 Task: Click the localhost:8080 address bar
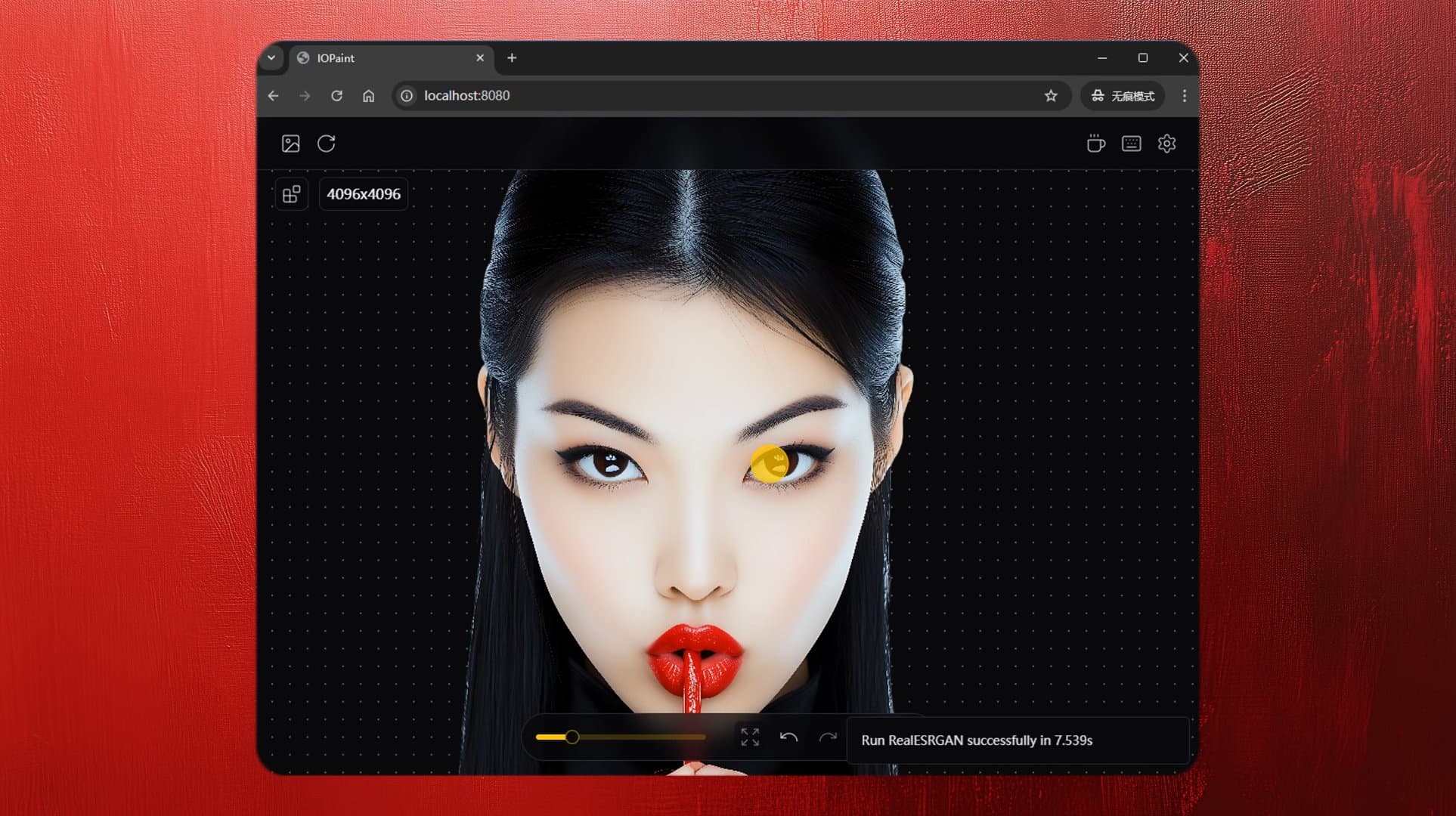[x=680, y=96]
